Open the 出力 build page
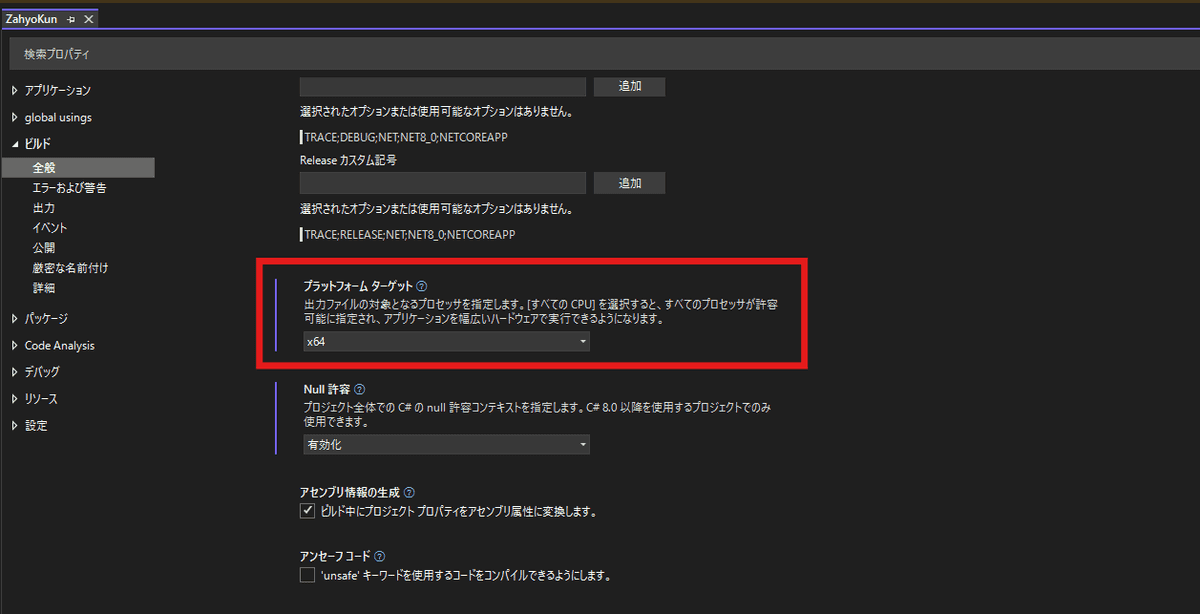This screenshot has width=1200, height=614. [x=43, y=208]
